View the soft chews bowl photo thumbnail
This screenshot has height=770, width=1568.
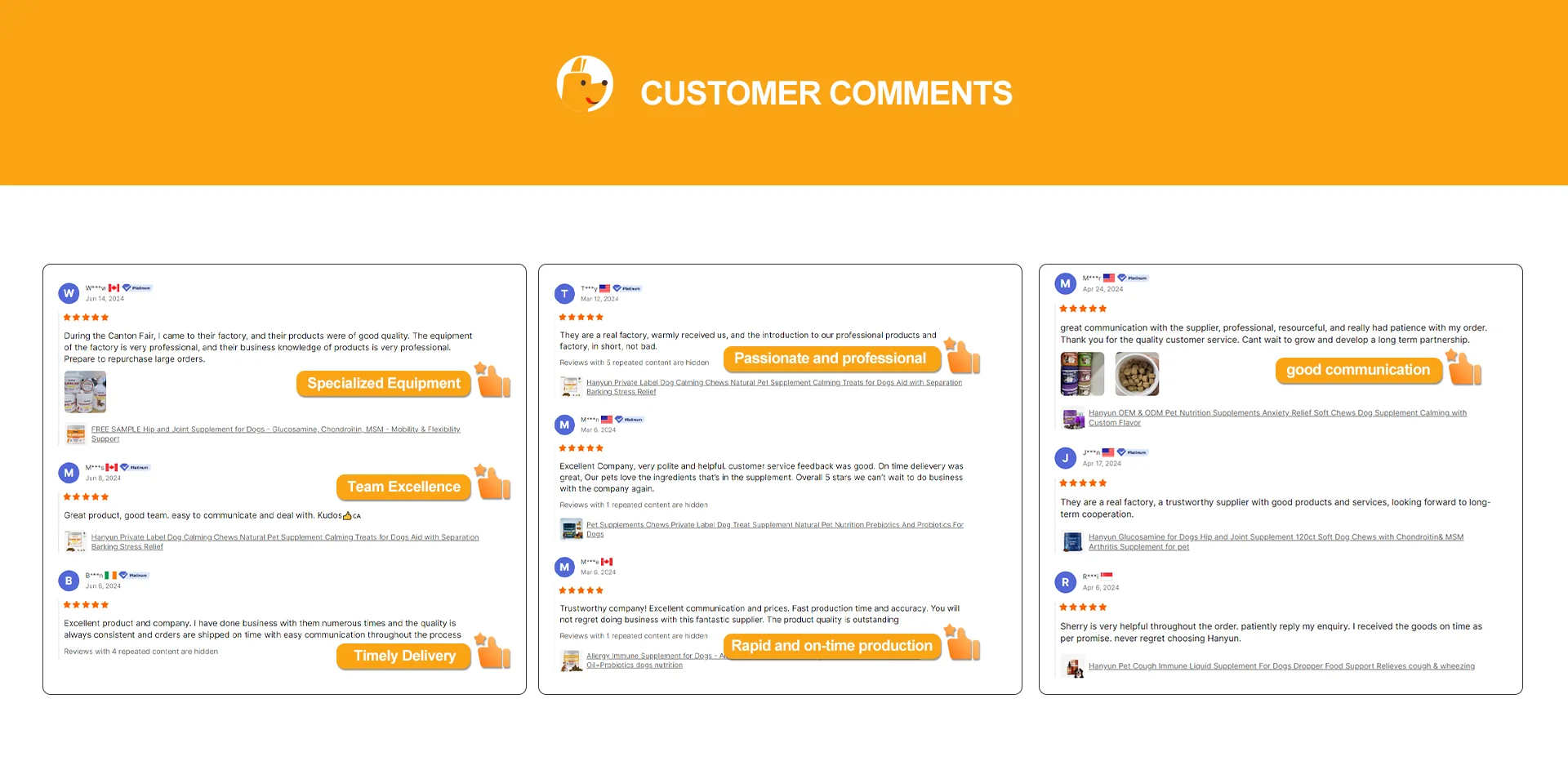tap(1137, 374)
